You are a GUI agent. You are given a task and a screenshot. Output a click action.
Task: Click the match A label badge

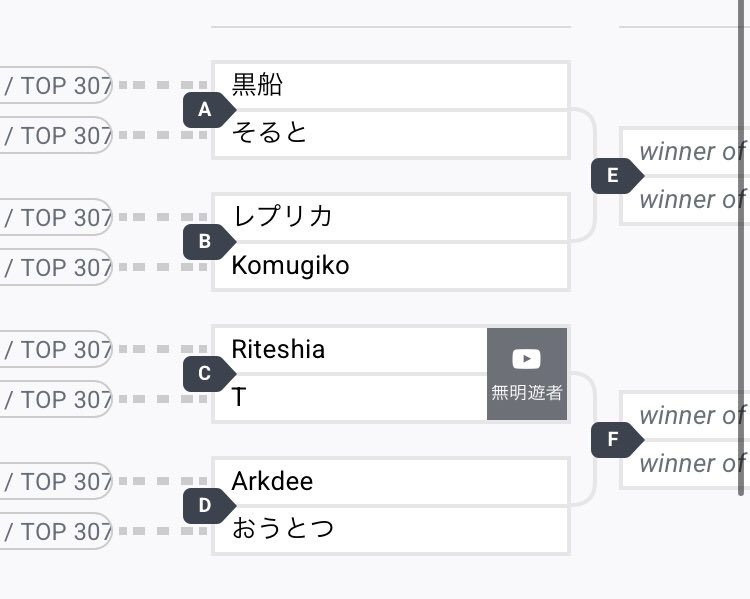pyautogui.click(x=209, y=110)
